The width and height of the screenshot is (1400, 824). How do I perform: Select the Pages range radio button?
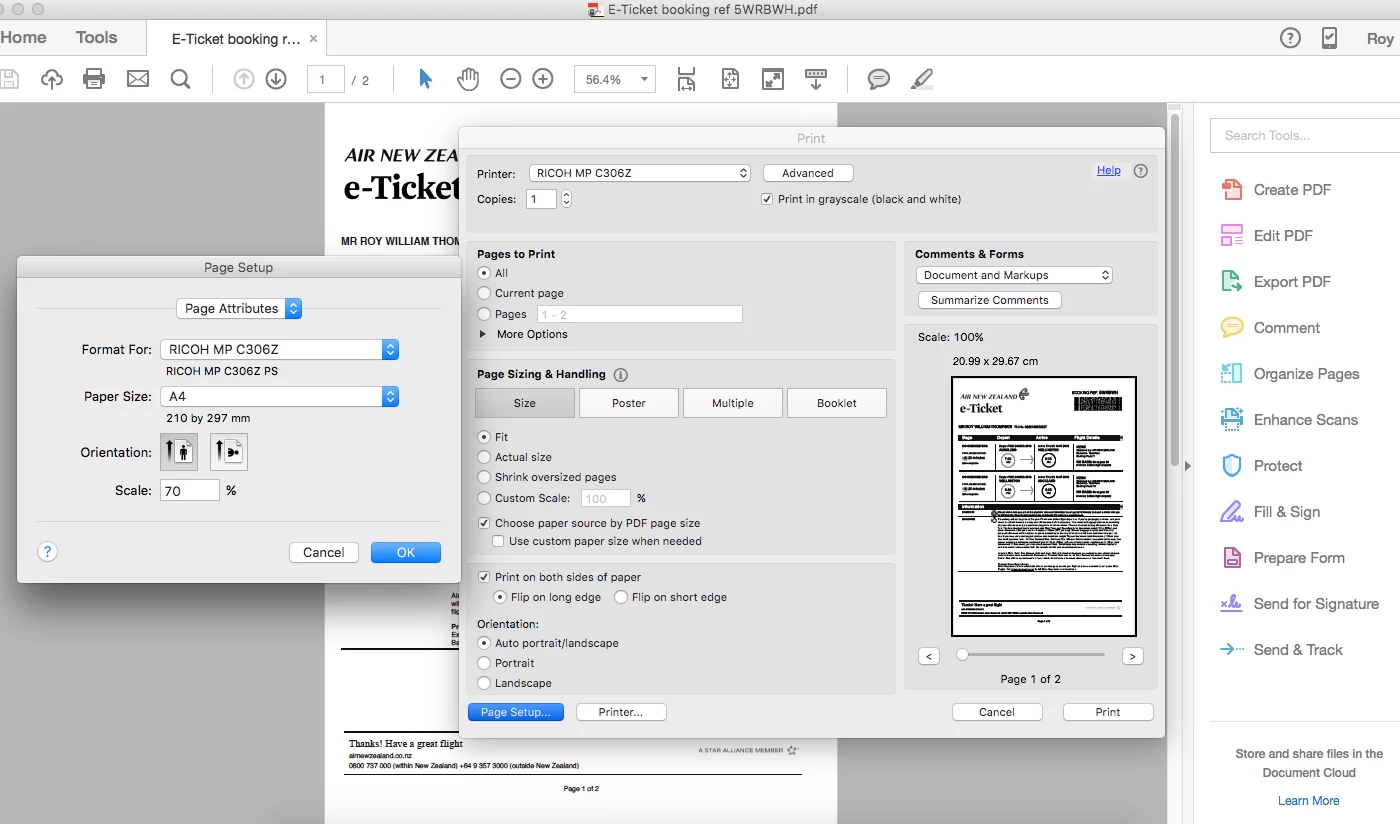(x=484, y=314)
